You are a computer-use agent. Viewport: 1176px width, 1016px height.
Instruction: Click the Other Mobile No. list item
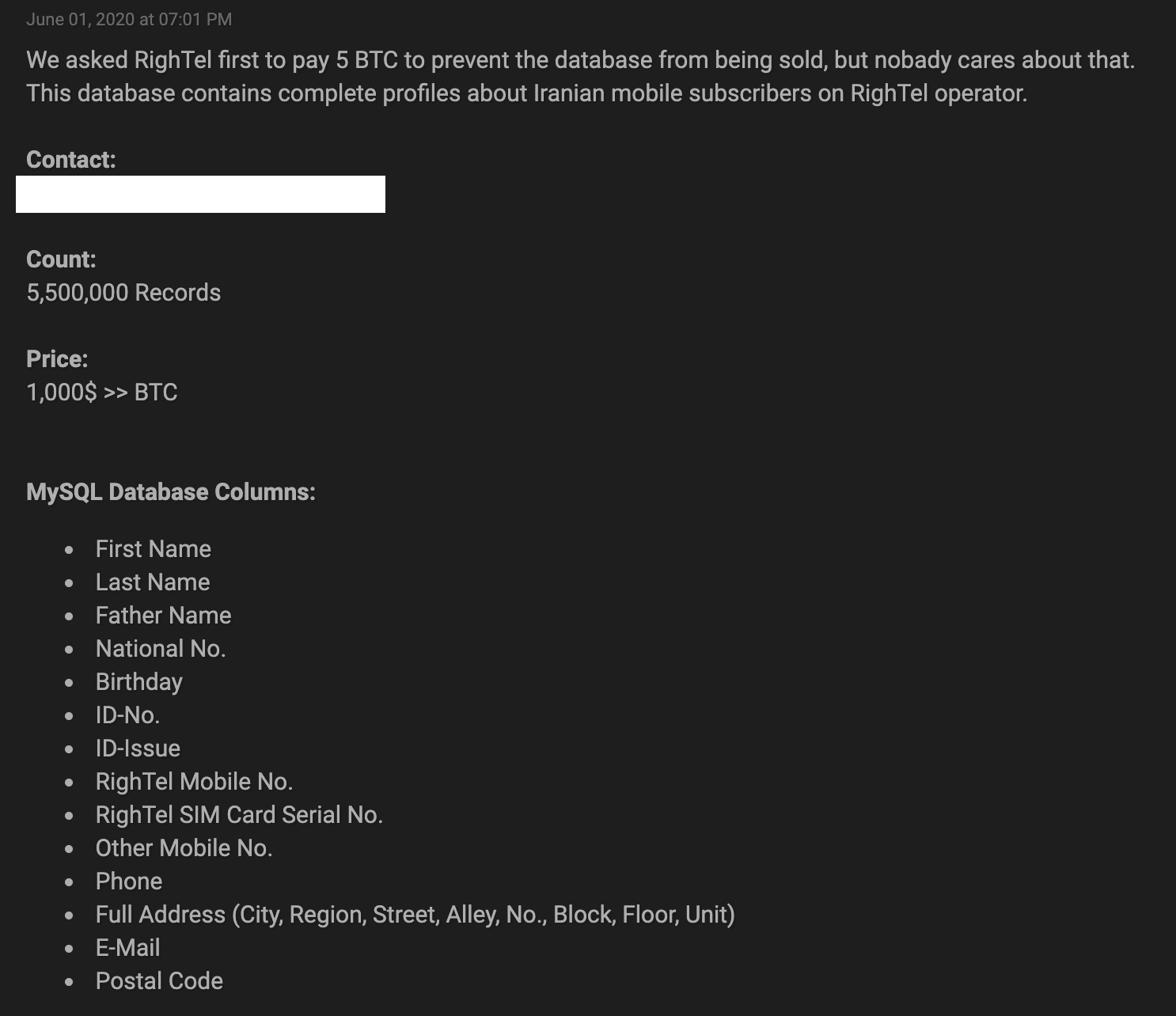coord(184,848)
